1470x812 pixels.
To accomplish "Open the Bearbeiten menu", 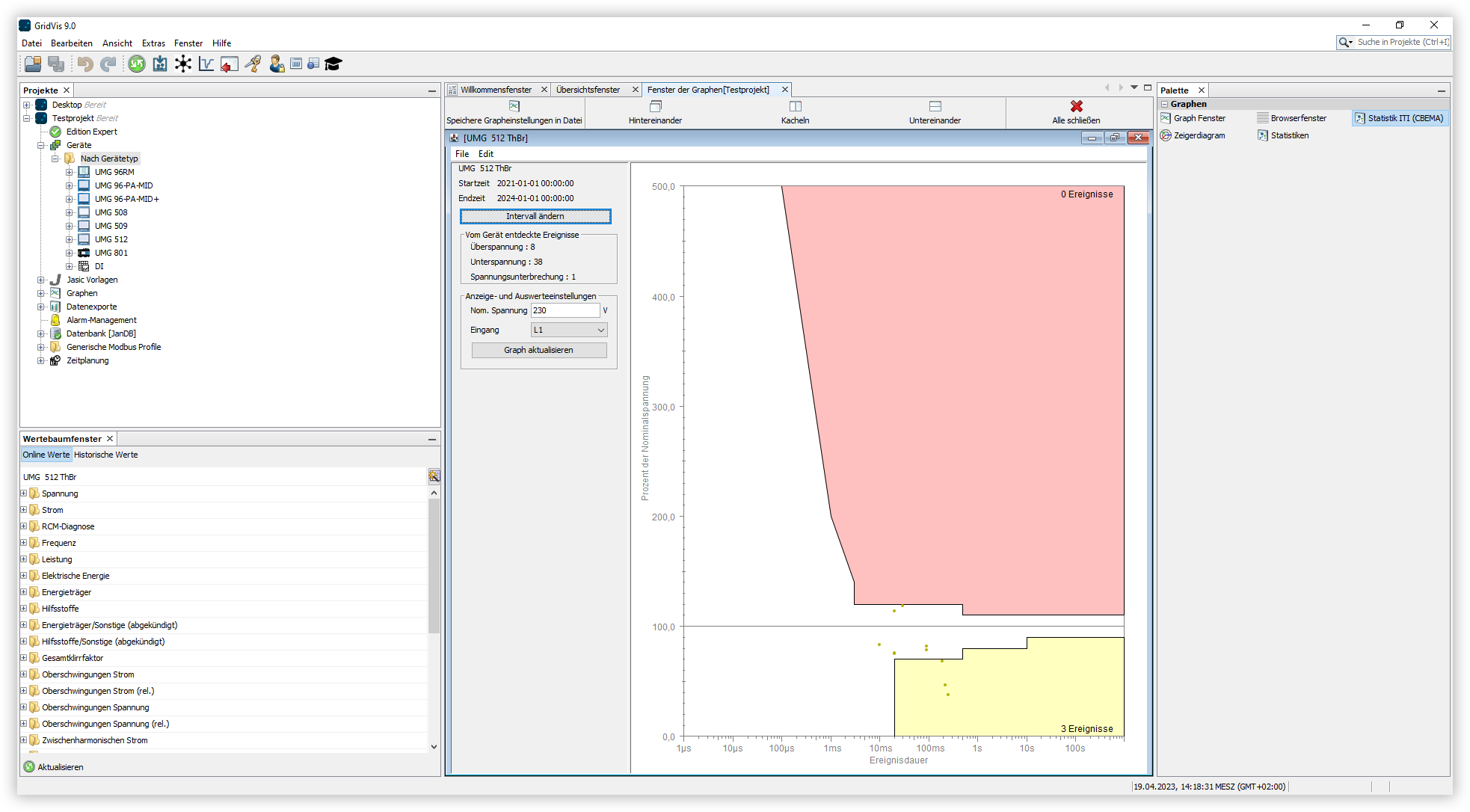I will [x=72, y=43].
